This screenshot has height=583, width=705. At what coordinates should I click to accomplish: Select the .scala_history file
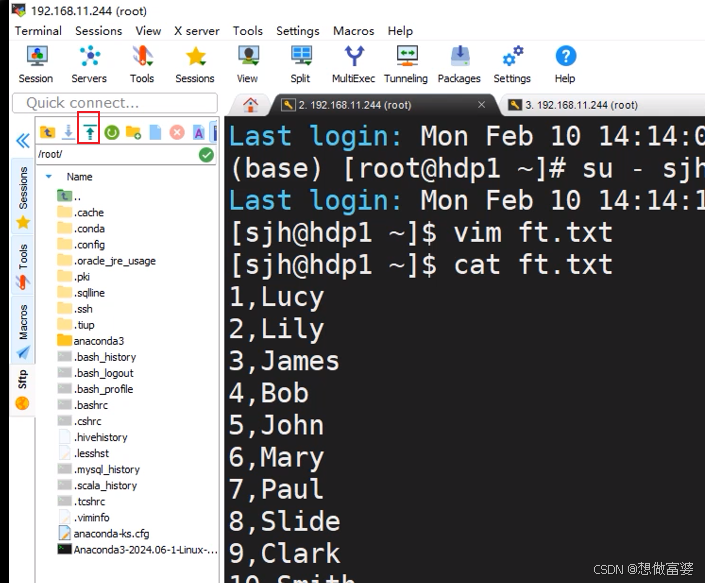pyautogui.click(x=98, y=485)
